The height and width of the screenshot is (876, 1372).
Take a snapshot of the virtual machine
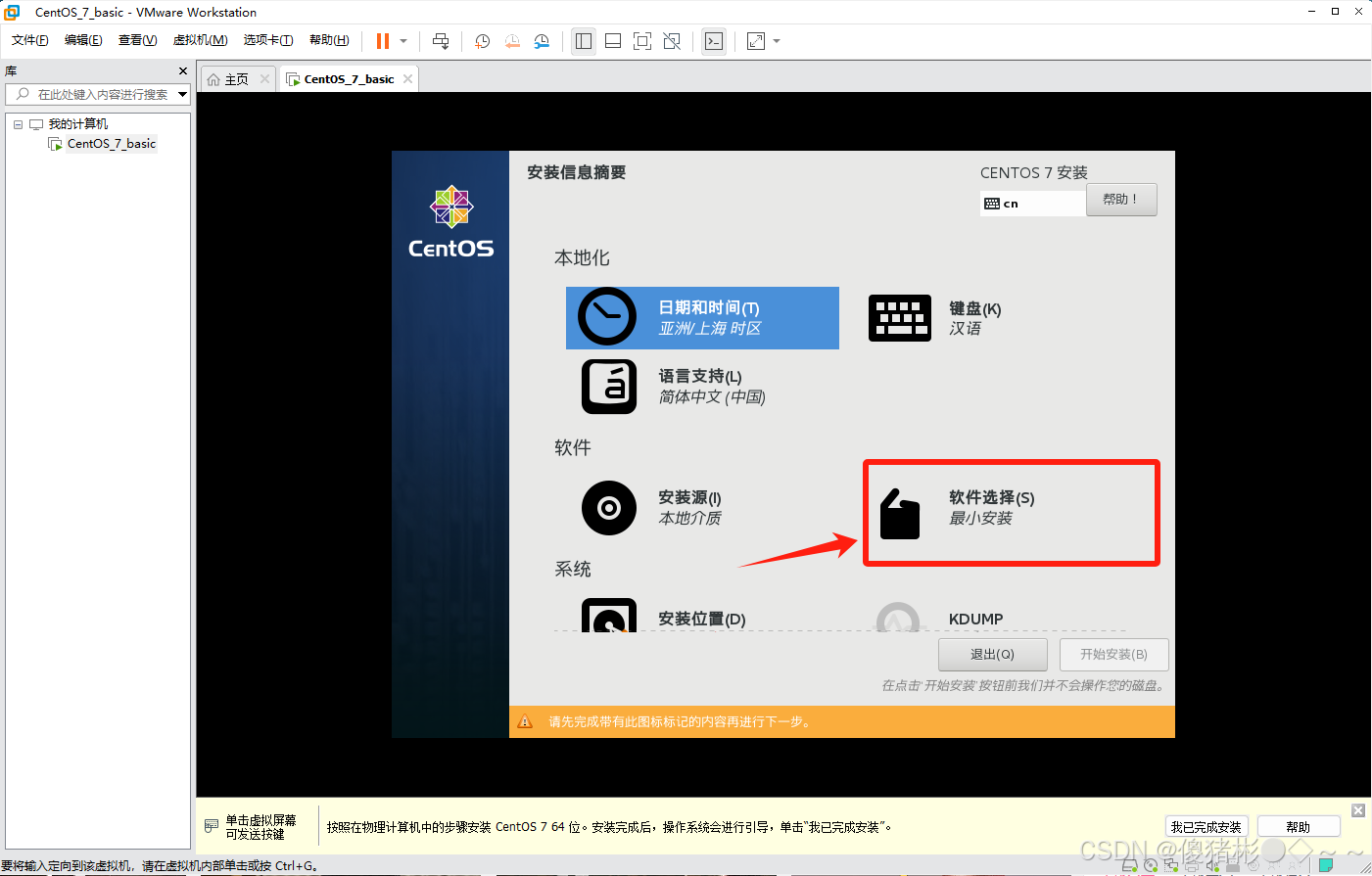point(483,41)
